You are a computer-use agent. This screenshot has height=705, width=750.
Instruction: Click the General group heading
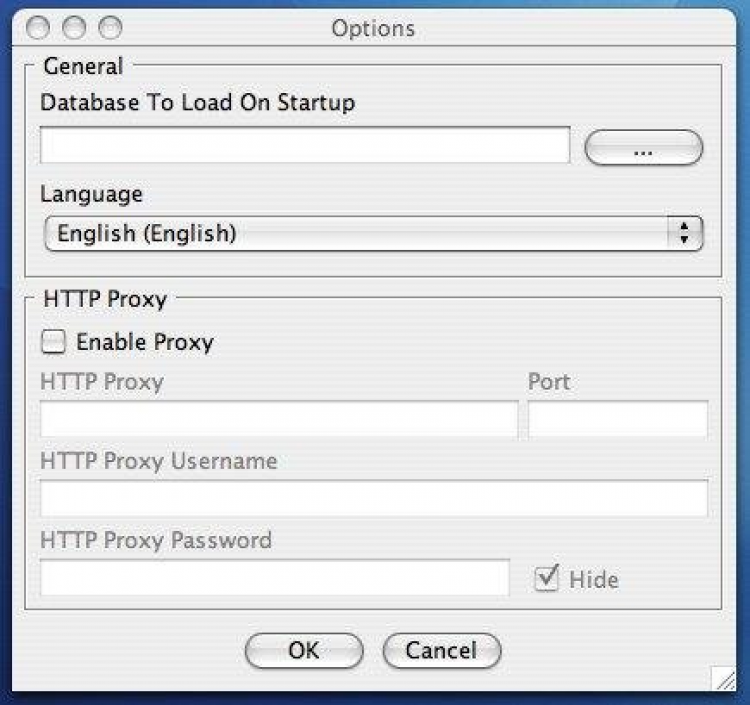[83, 67]
